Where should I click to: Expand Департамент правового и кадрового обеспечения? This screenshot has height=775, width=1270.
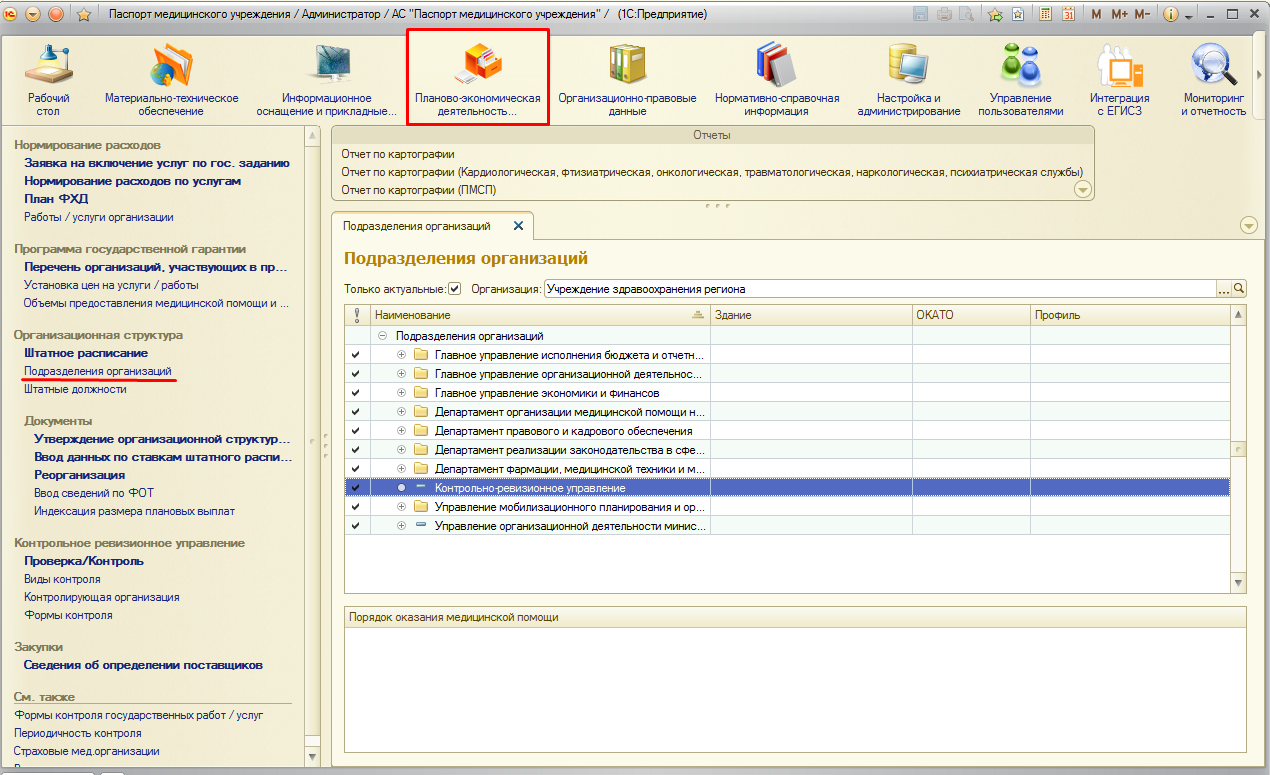402,431
